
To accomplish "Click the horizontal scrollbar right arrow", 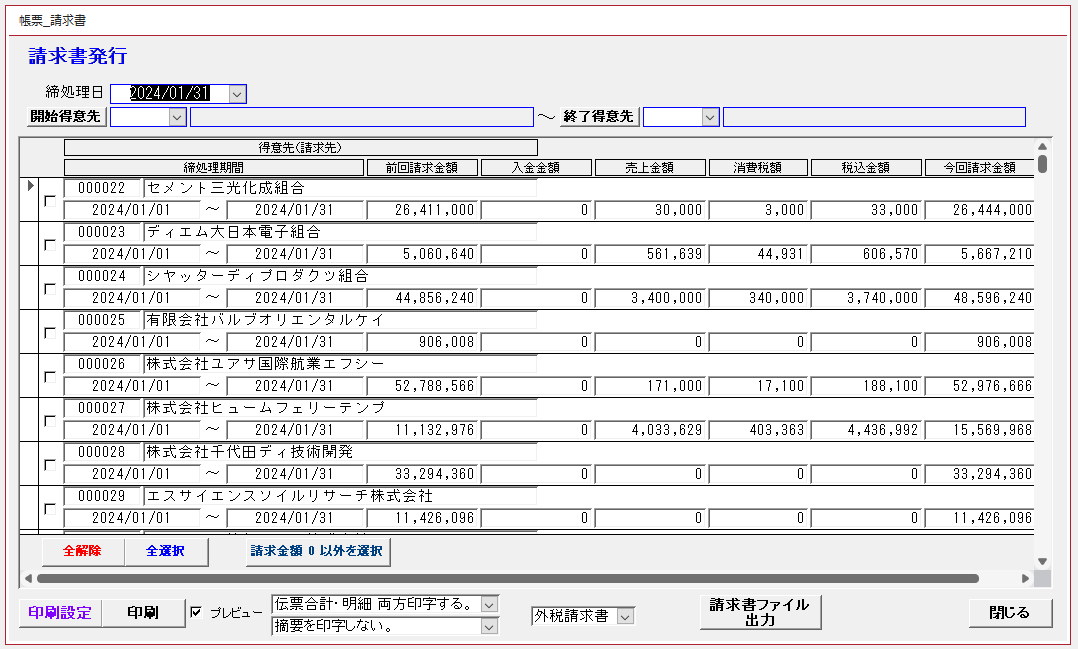I will pyautogui.click(x=1025, y=578).
